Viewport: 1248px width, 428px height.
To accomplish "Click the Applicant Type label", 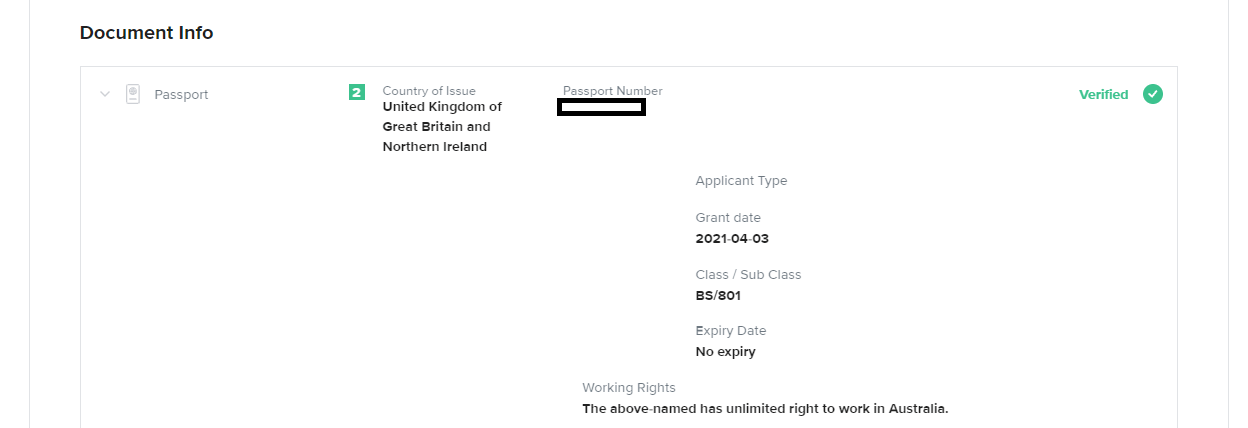I will (741, 181).
